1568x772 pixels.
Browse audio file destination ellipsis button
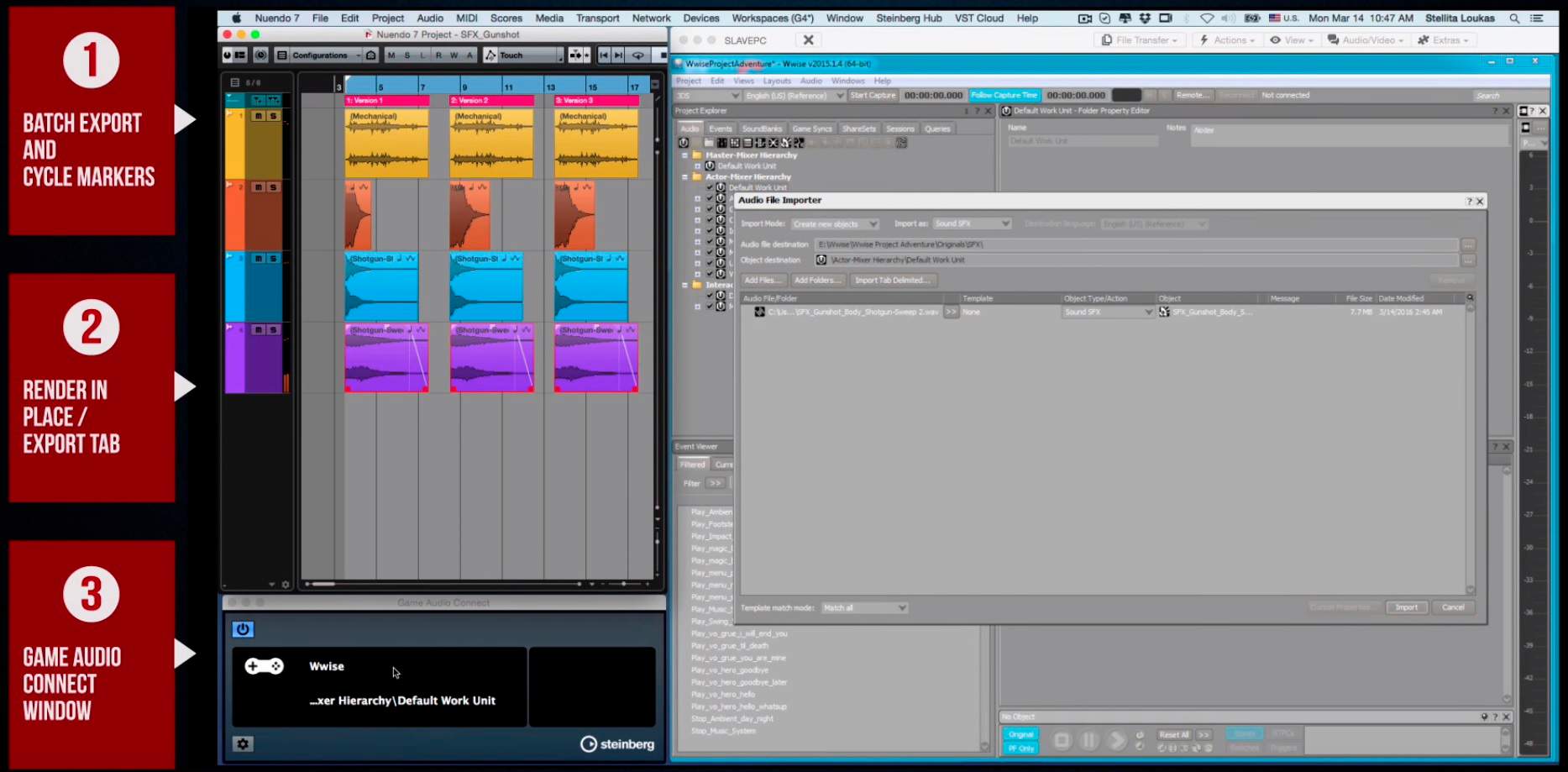coord(1468,244)
